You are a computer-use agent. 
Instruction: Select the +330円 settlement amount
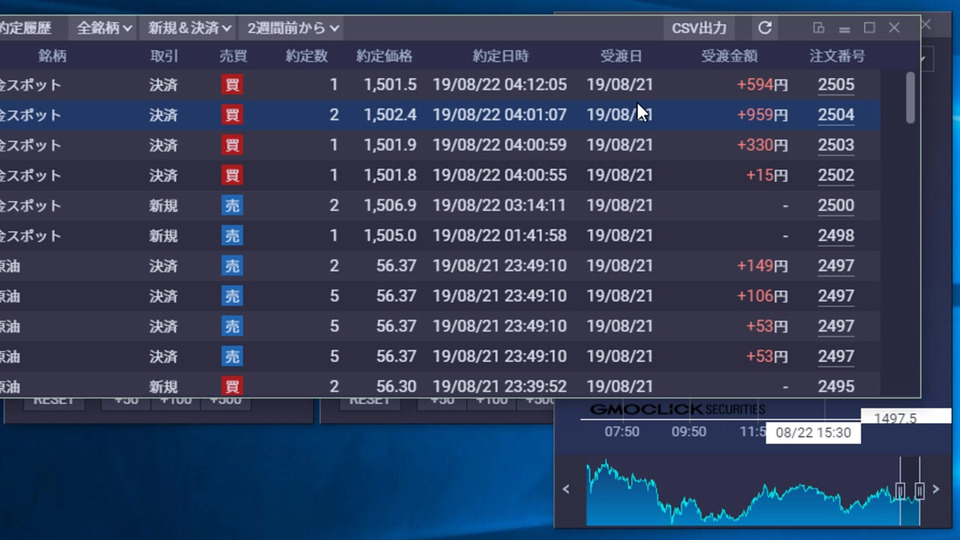[762, 145]
